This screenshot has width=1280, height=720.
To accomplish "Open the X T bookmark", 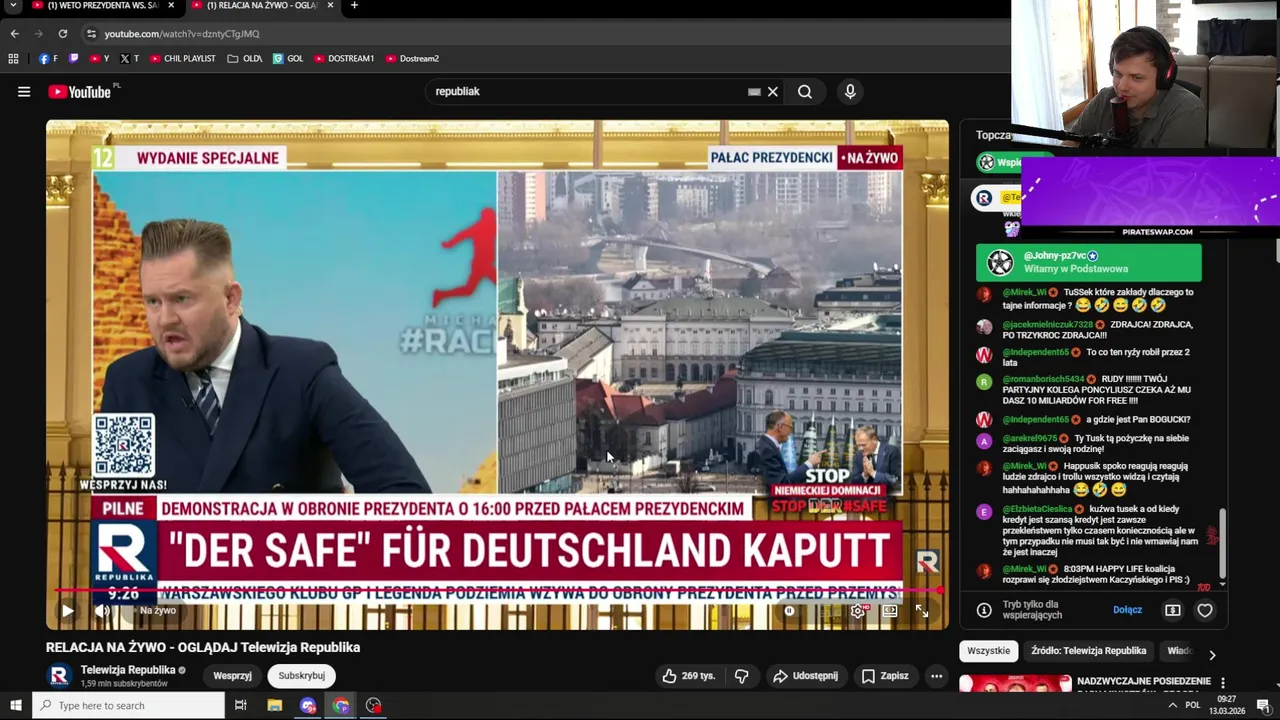I will (x=129, y=59).
